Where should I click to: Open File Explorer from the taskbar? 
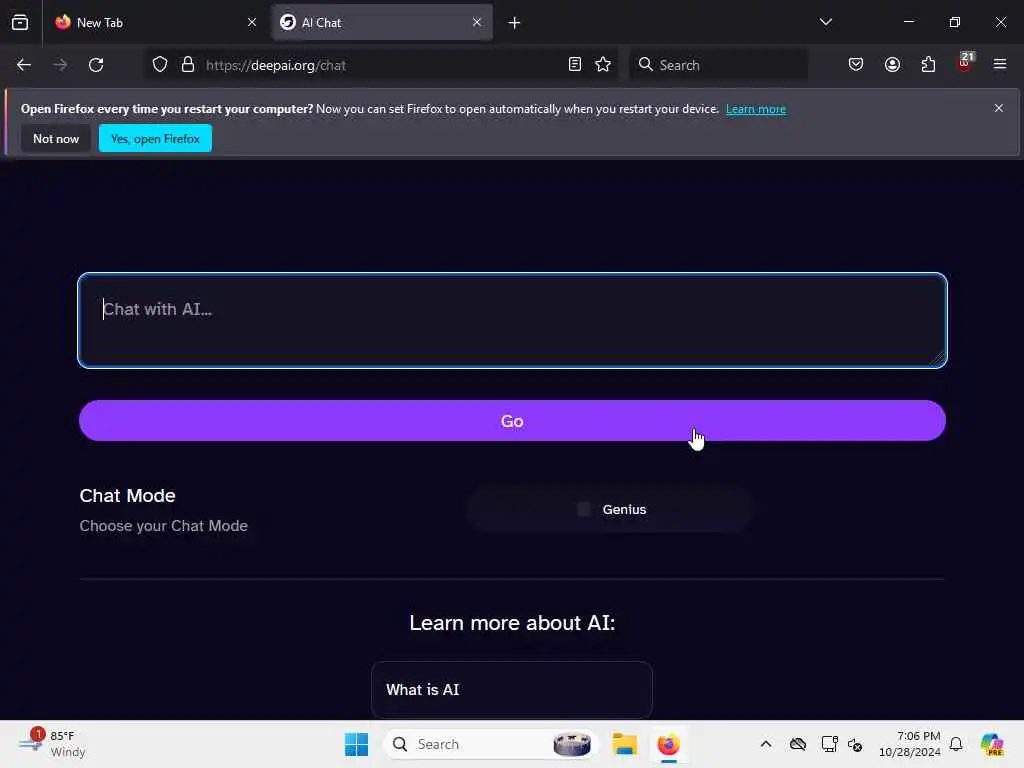point(624,744)
